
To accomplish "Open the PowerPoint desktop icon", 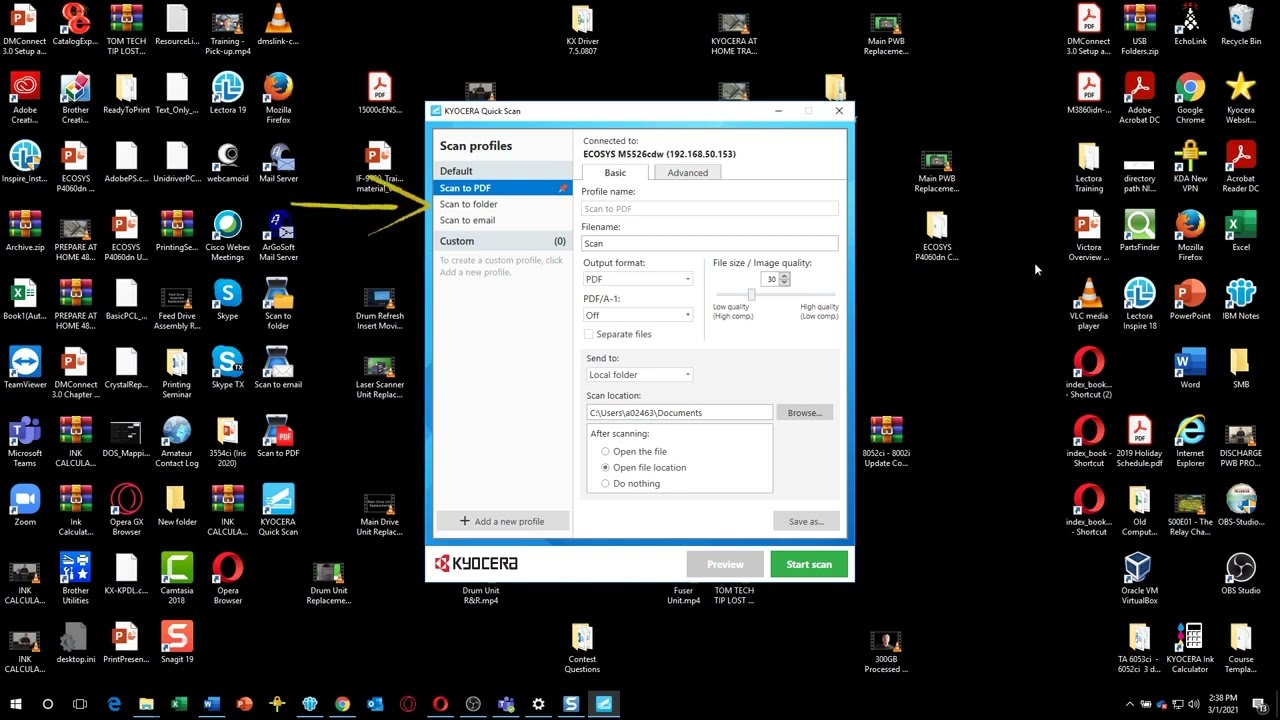I will 1190,300.
